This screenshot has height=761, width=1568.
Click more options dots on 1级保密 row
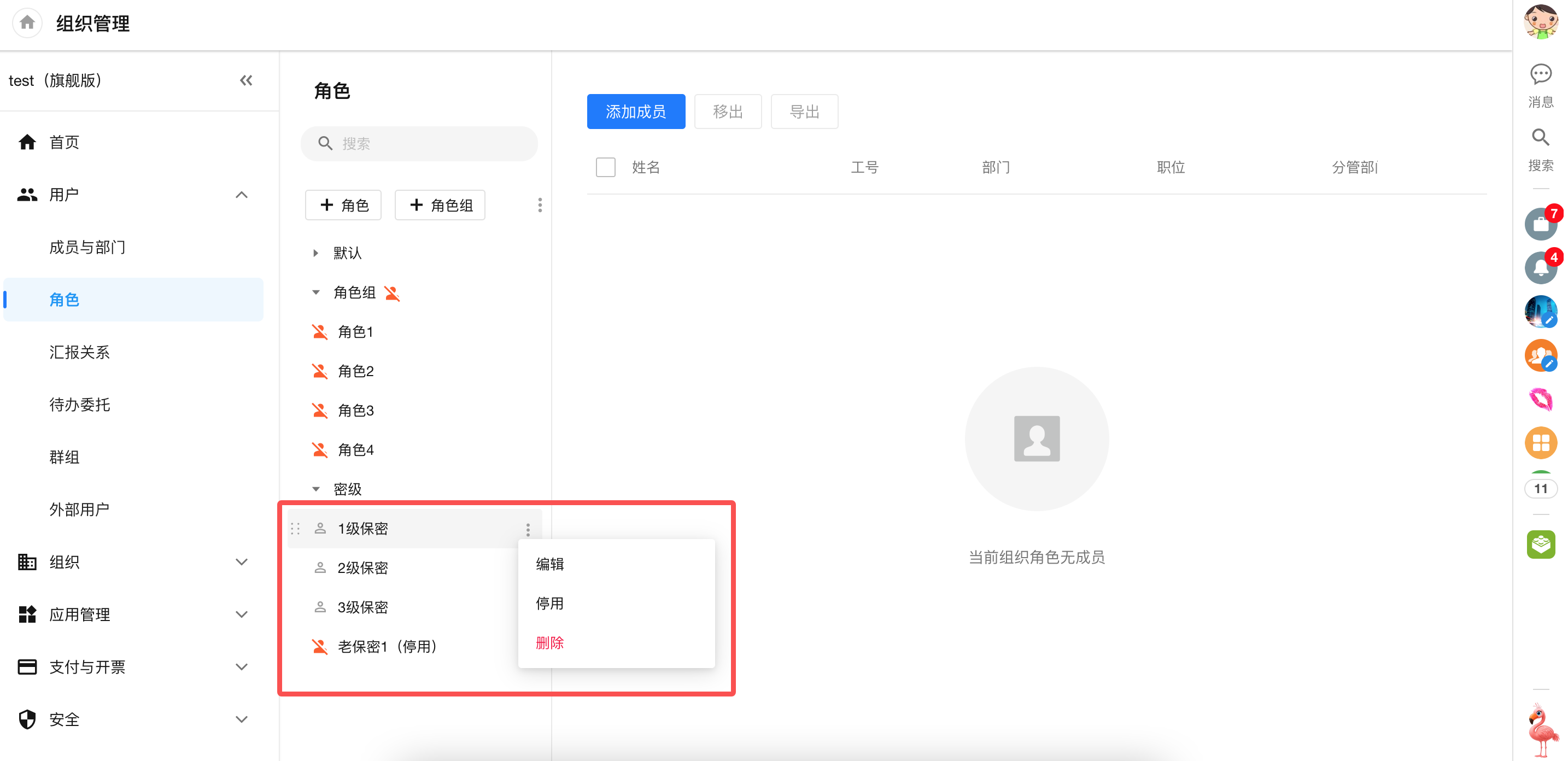[x=528, y=530]
